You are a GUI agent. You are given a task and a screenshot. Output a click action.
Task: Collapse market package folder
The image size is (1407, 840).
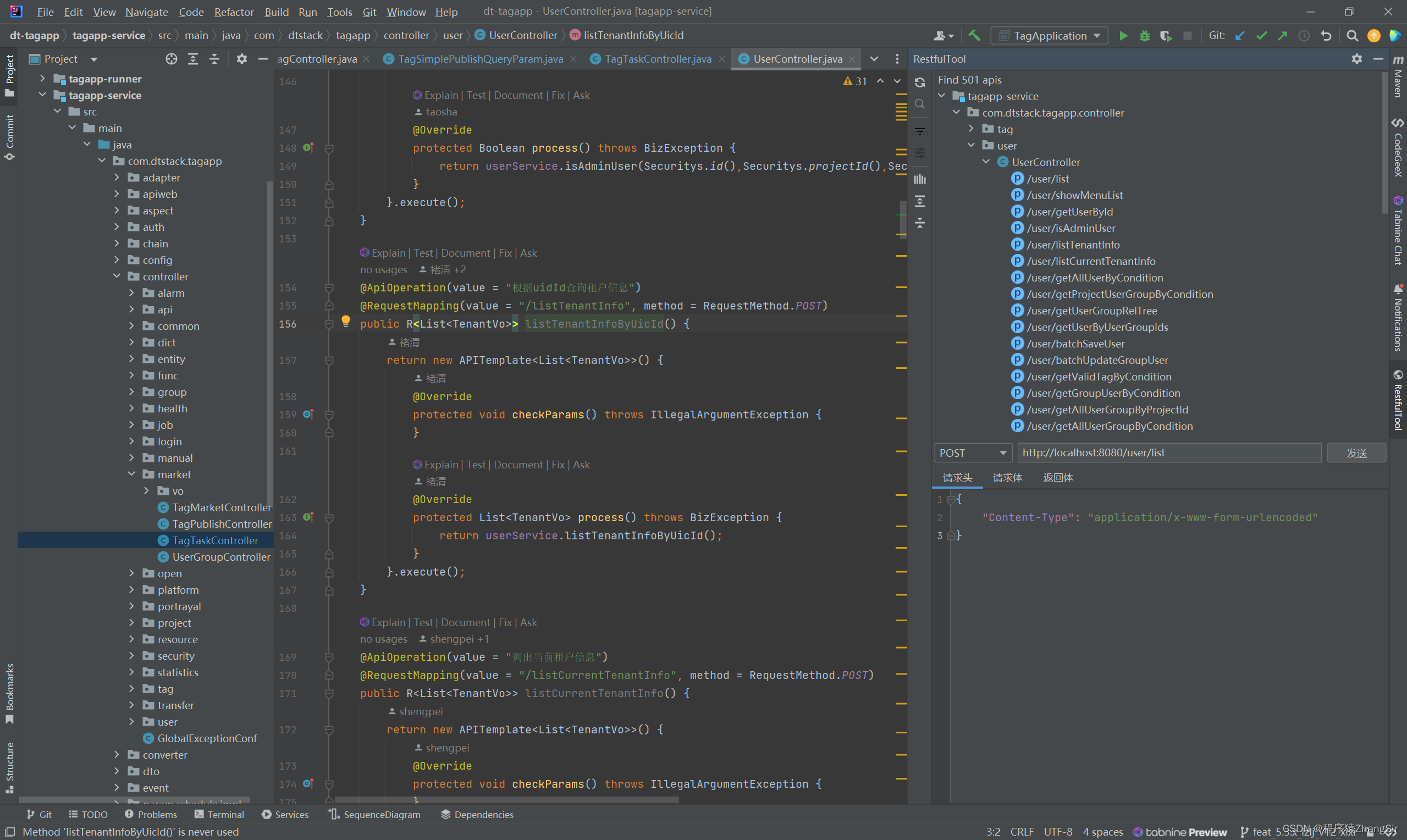pos(131,474)
